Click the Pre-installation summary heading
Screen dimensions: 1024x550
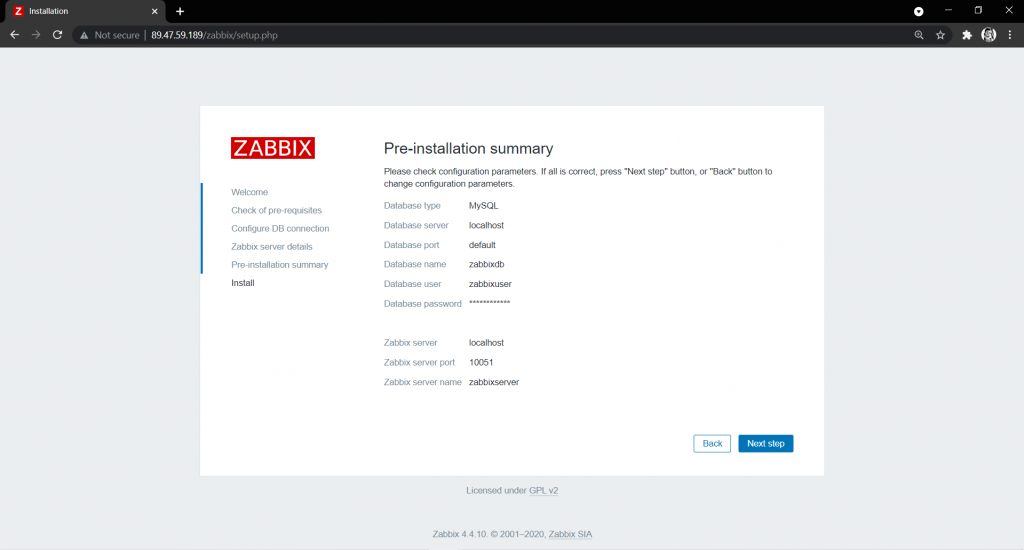468,148
